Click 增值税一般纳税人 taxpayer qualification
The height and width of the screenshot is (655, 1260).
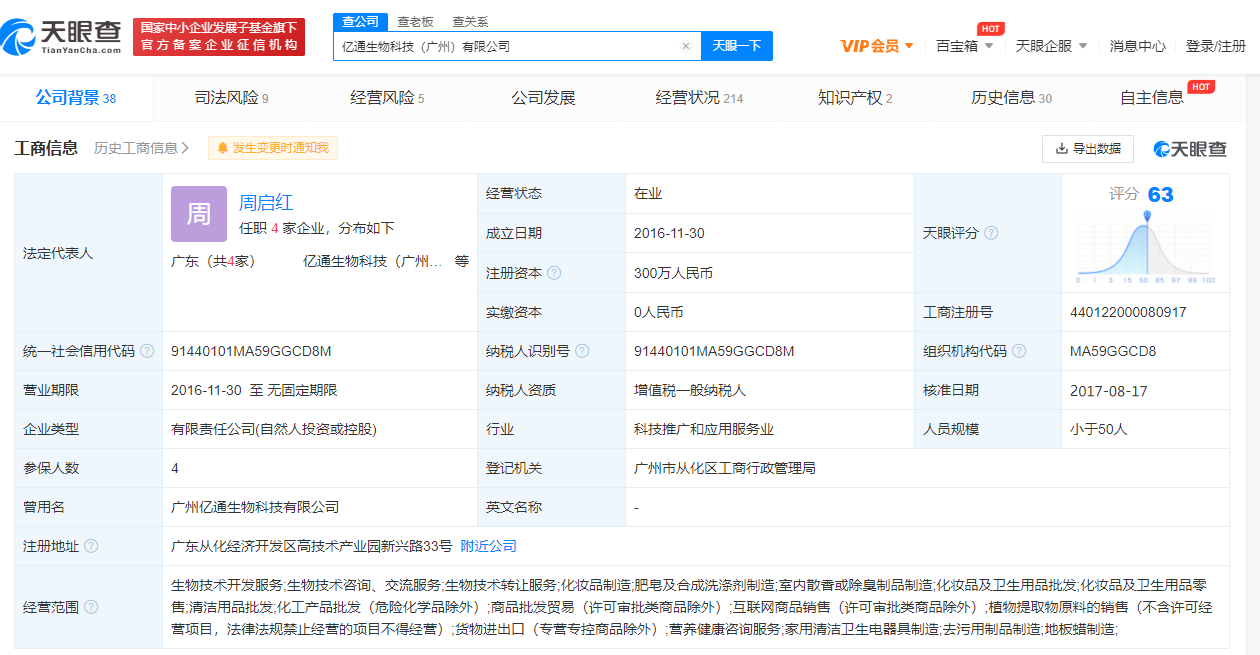click(690, 390)
